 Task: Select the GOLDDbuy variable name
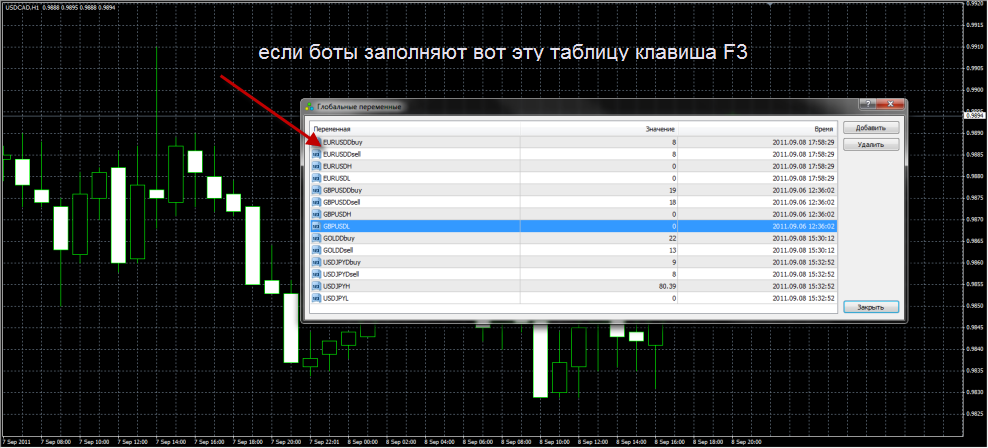click(338, 238)
